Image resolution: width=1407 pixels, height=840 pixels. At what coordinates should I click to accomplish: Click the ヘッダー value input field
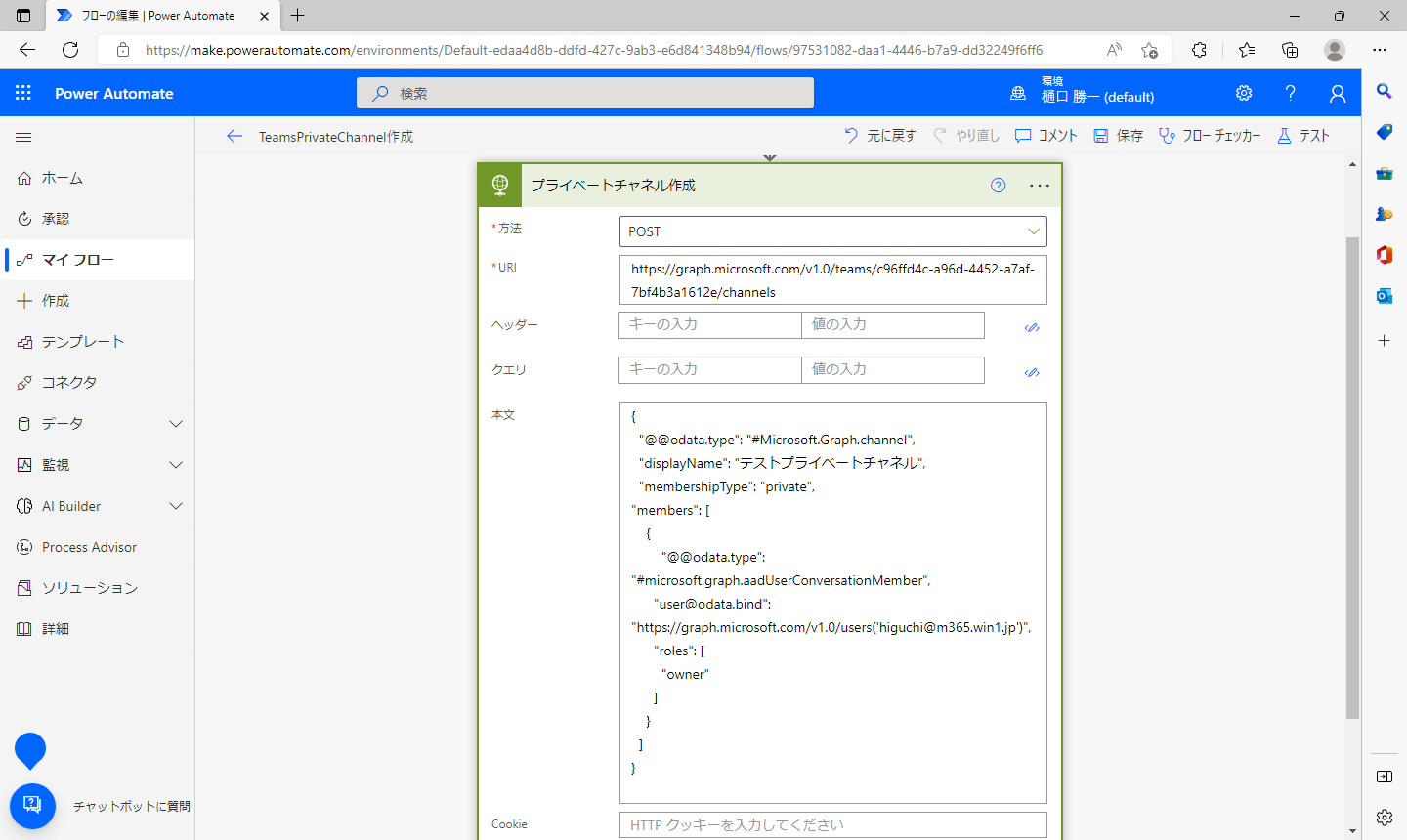(x=893, y=324)
